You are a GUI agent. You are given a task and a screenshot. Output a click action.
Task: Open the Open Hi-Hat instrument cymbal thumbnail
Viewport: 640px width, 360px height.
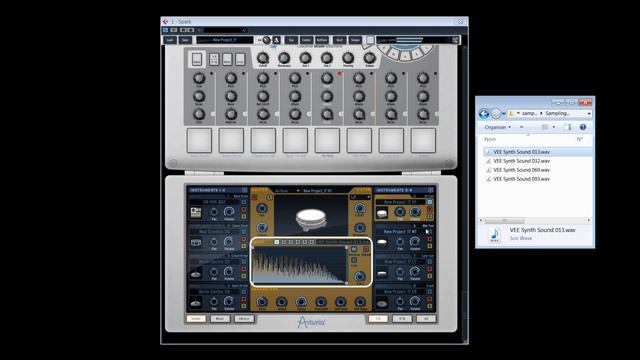pos(196,302)
